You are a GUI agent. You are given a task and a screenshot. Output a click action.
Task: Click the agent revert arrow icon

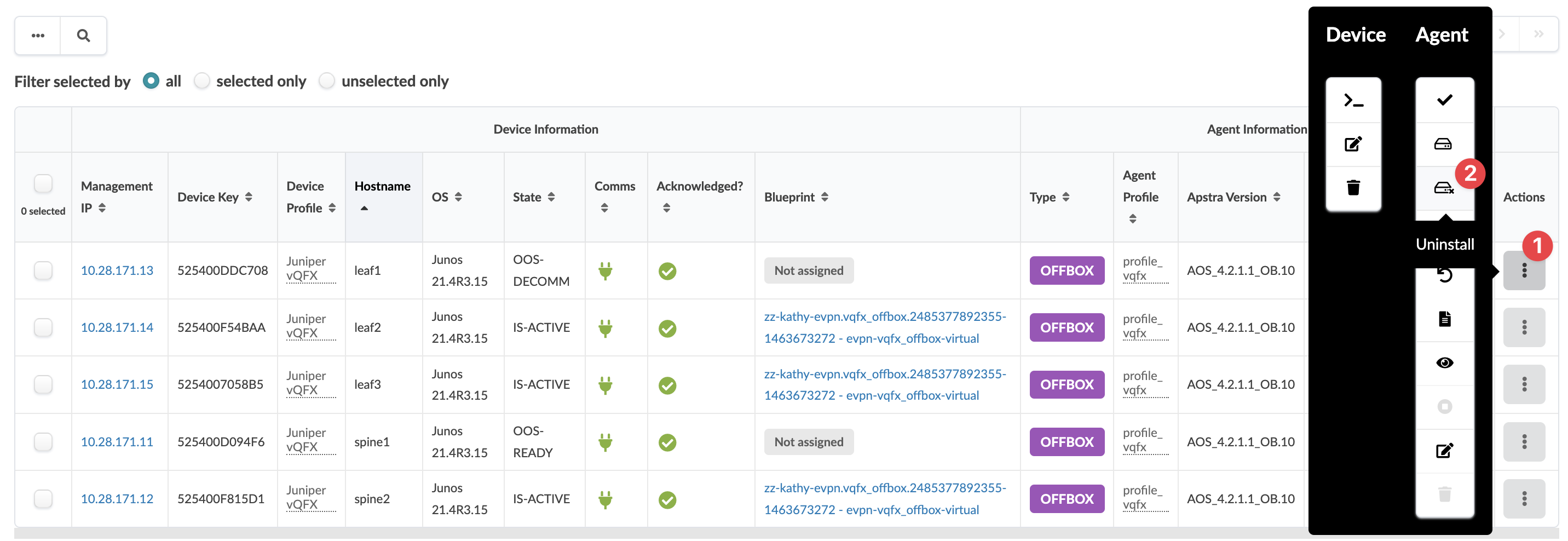(1444, 275)
